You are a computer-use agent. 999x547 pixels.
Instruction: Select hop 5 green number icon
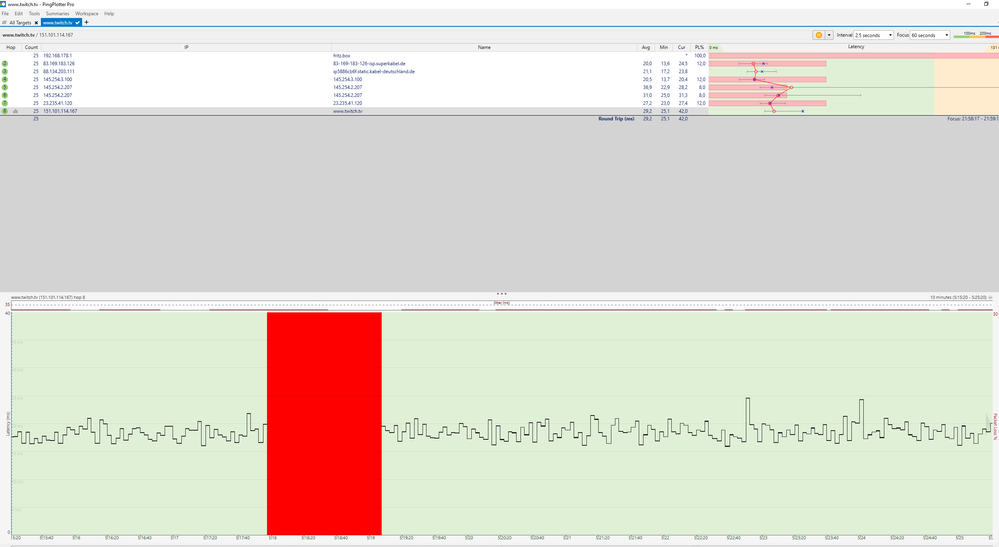(x=5, y=87)
